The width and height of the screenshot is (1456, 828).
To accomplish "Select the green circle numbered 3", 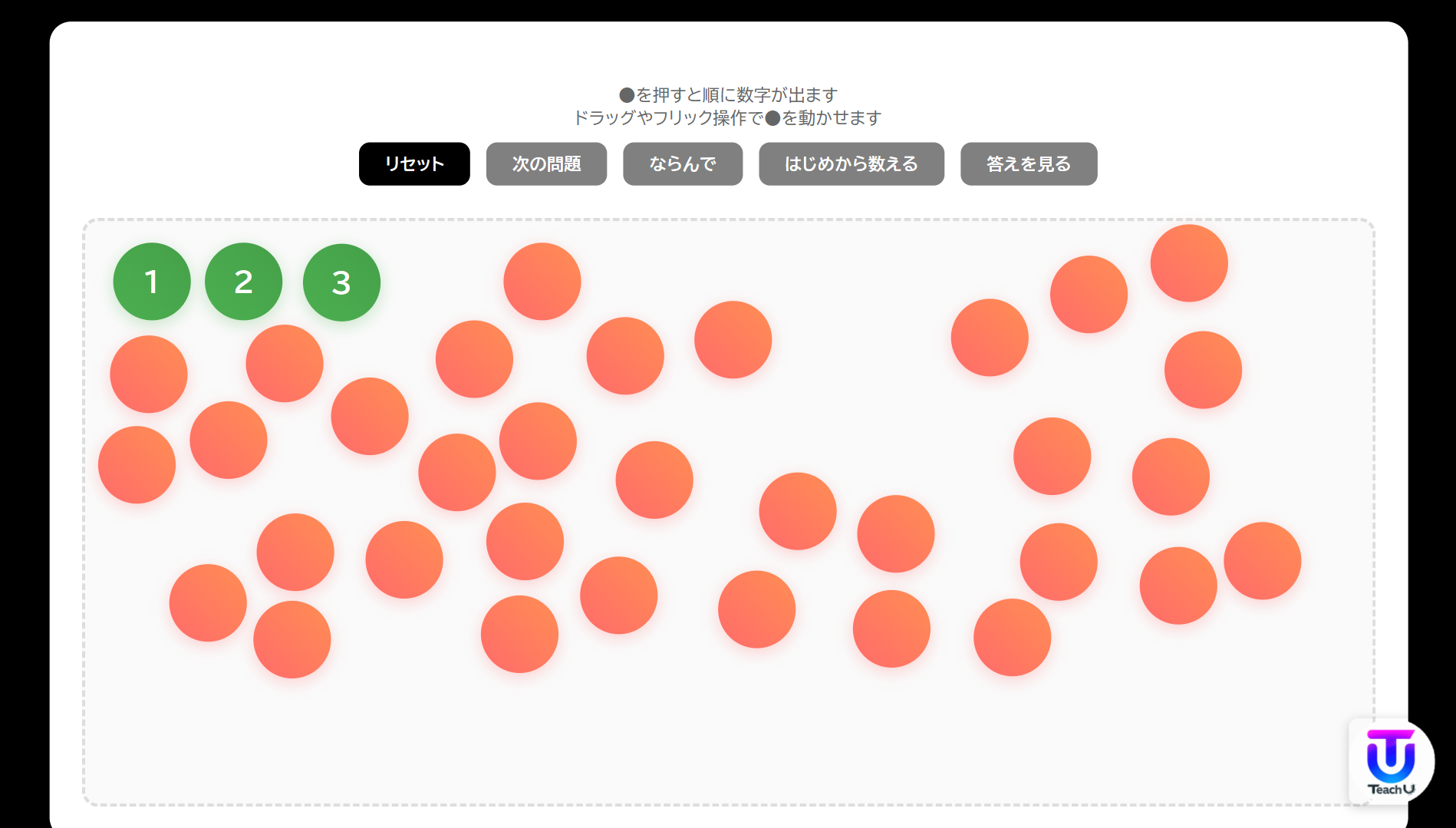I will (x=341, y=282).
